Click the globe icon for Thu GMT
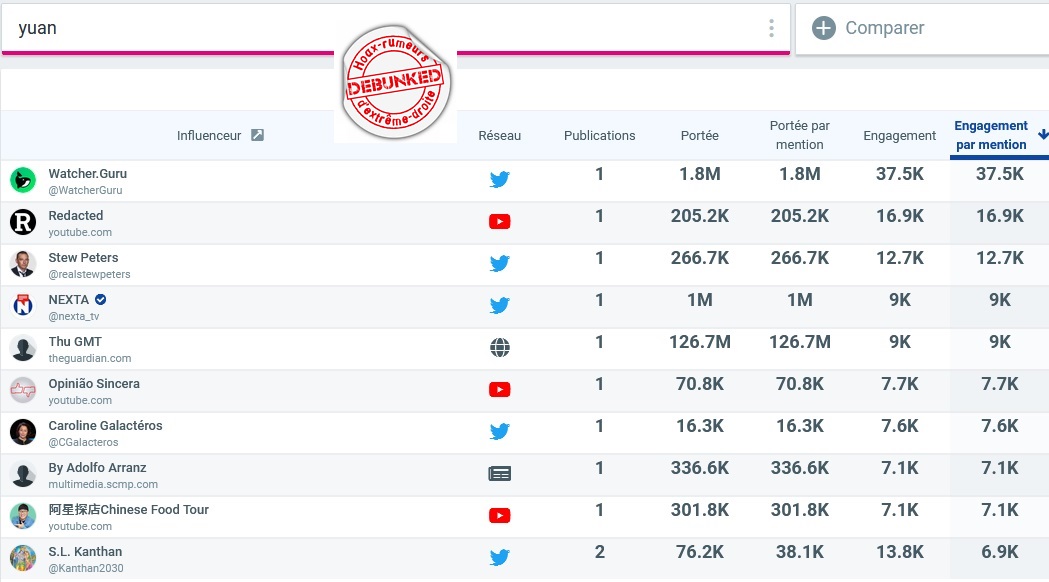 click(x=500, y=347)
